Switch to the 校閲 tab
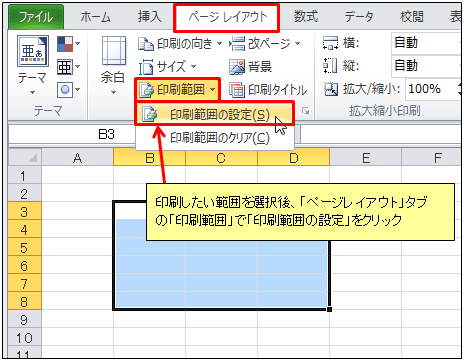Screen dimensions: 464x361 tap(412, 17)
